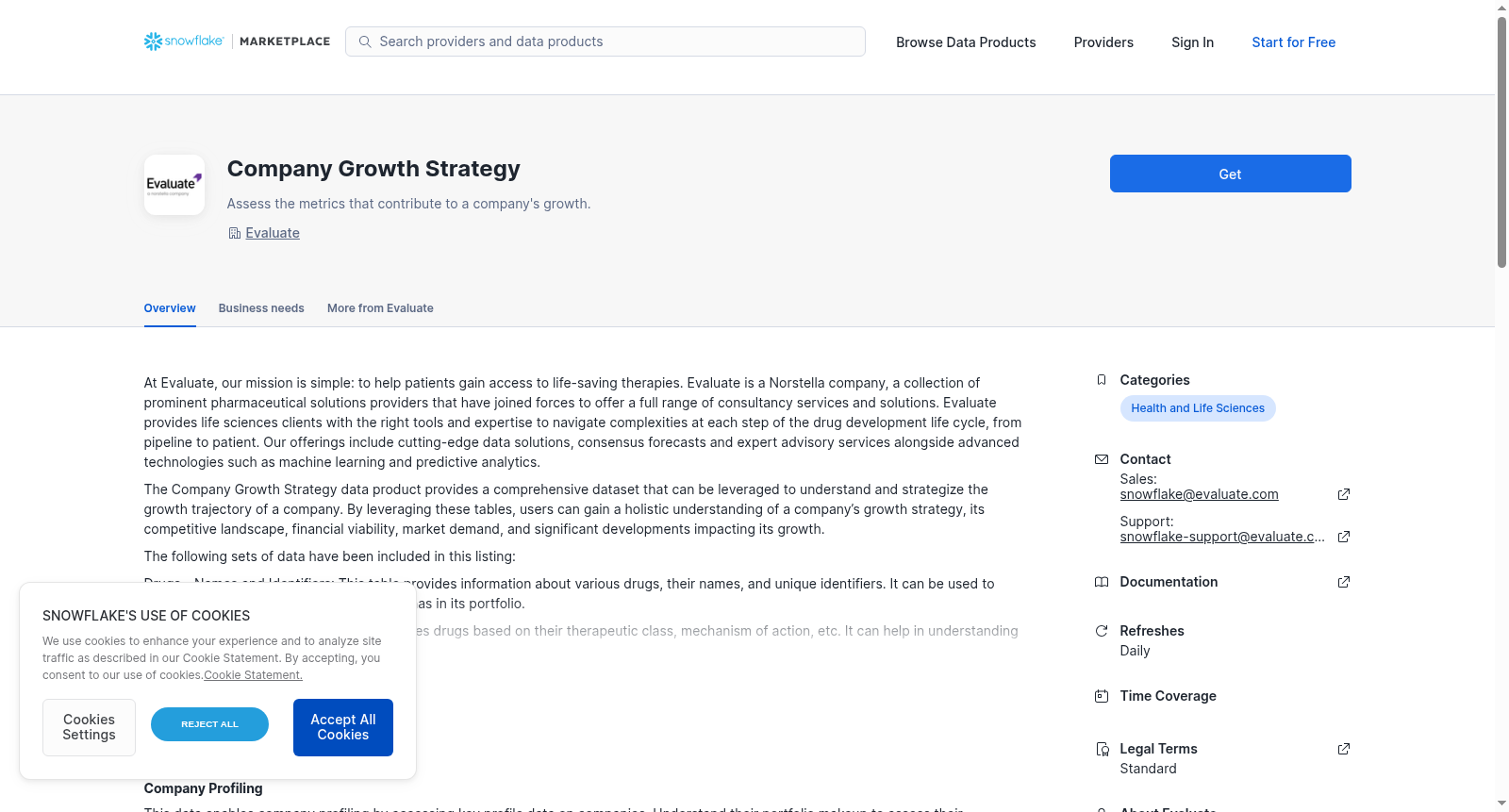The image size is (1509, 812).
Task: Click the blue Get button
Action: [1230, 174]
